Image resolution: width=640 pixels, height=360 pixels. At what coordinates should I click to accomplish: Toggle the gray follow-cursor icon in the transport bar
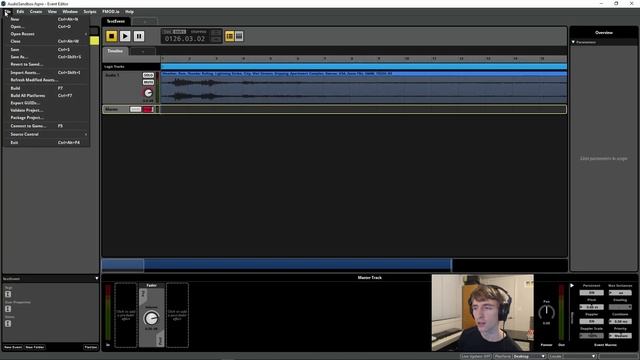[239, 36]
